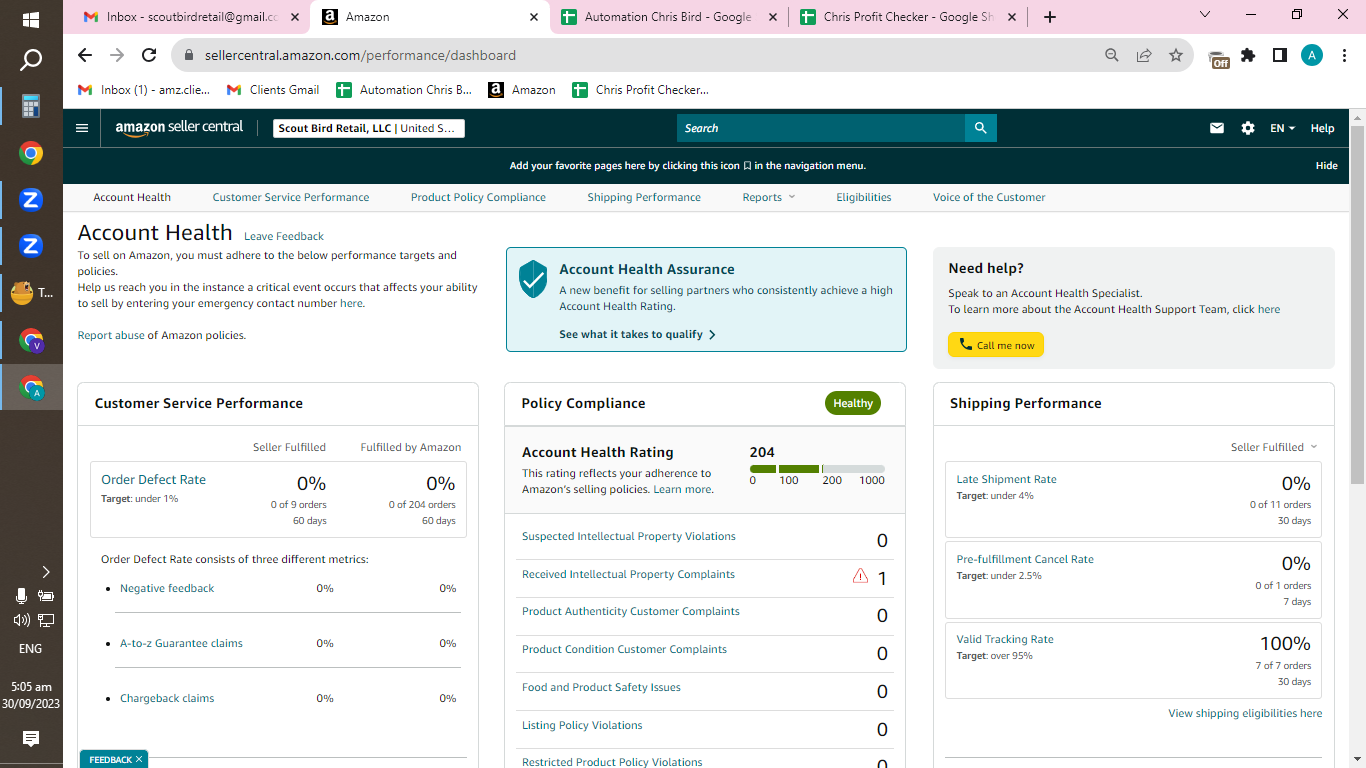
Task: Click the Amazon Seller Central logo
Action: click(179, 128)
